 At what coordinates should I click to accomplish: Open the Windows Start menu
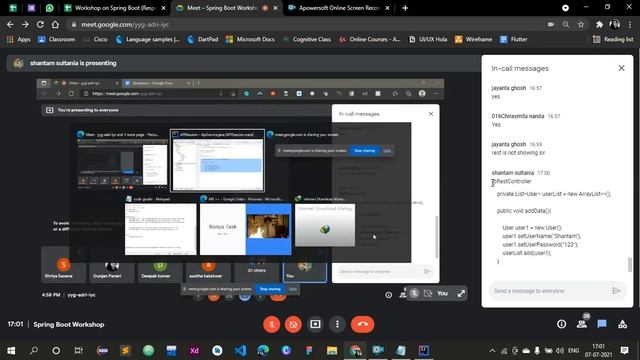(x=11, y=351)
